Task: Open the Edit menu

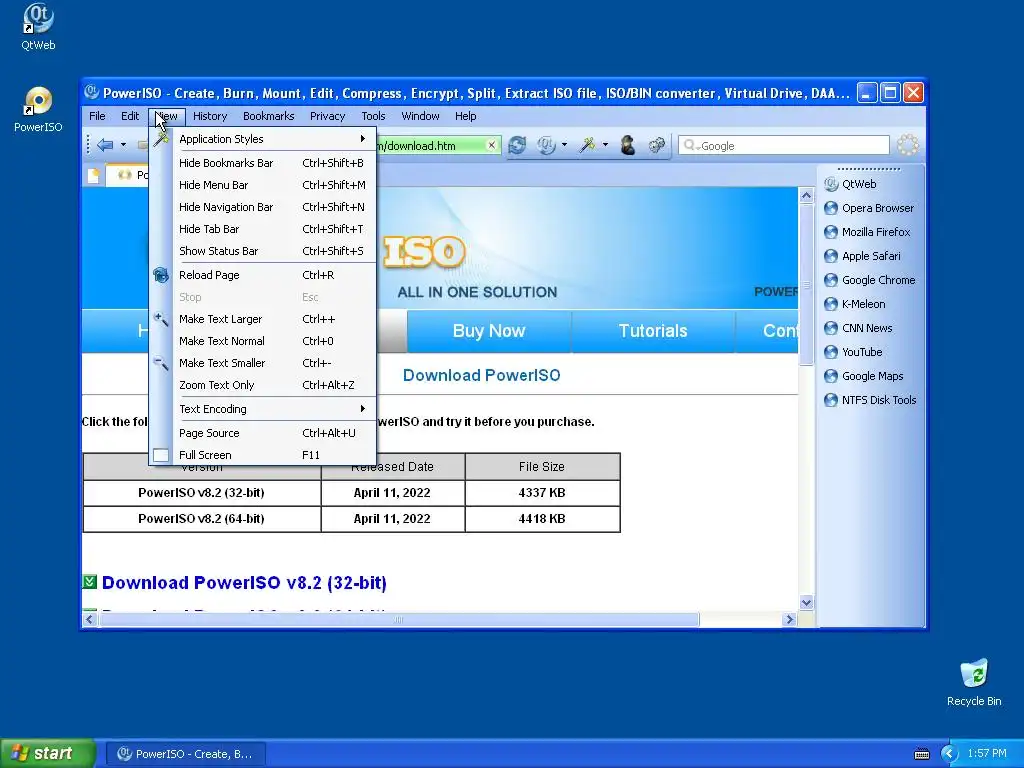Action: click(x=130, y=116)
